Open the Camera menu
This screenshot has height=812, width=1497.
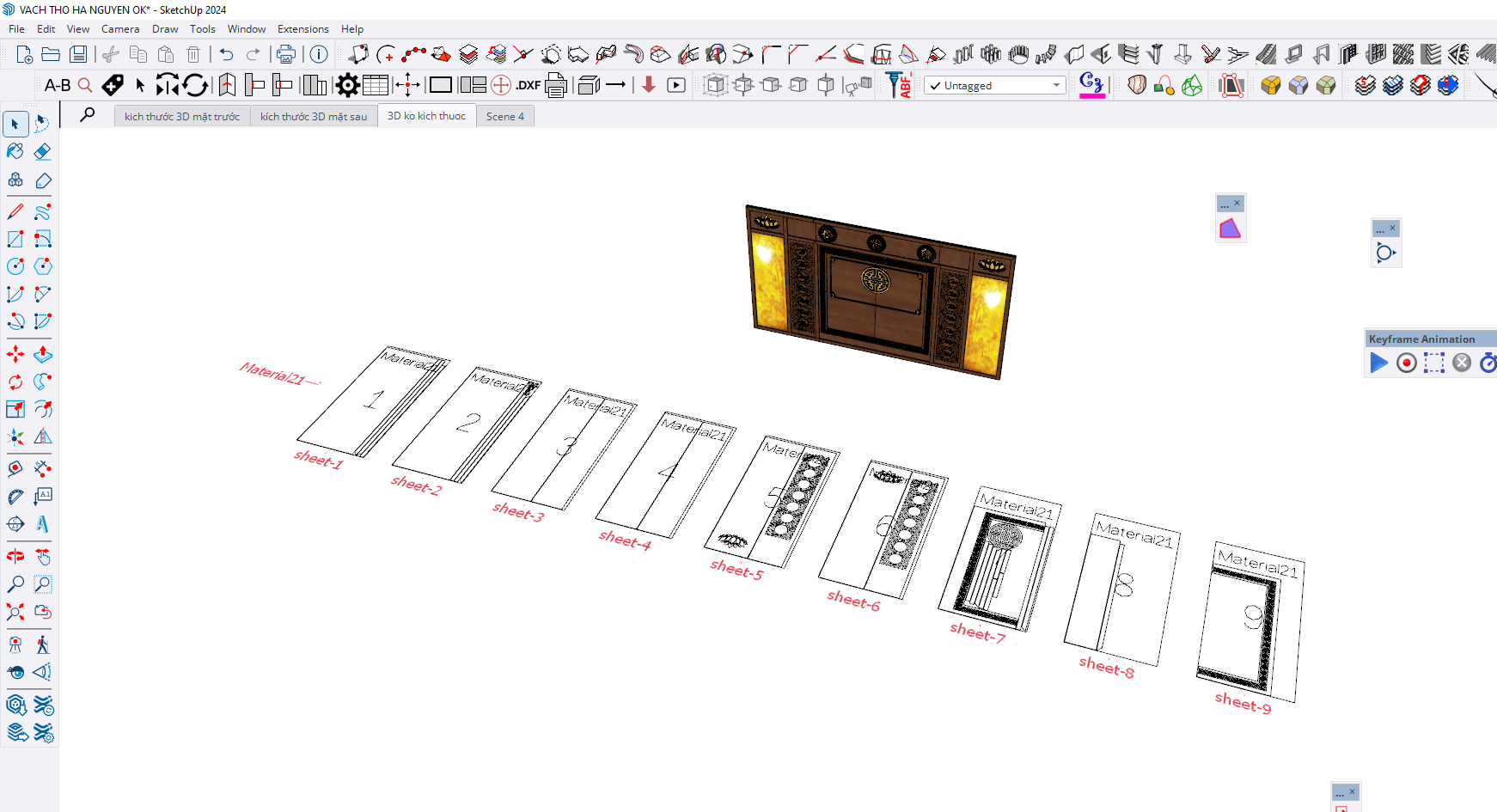pos(120,29)
